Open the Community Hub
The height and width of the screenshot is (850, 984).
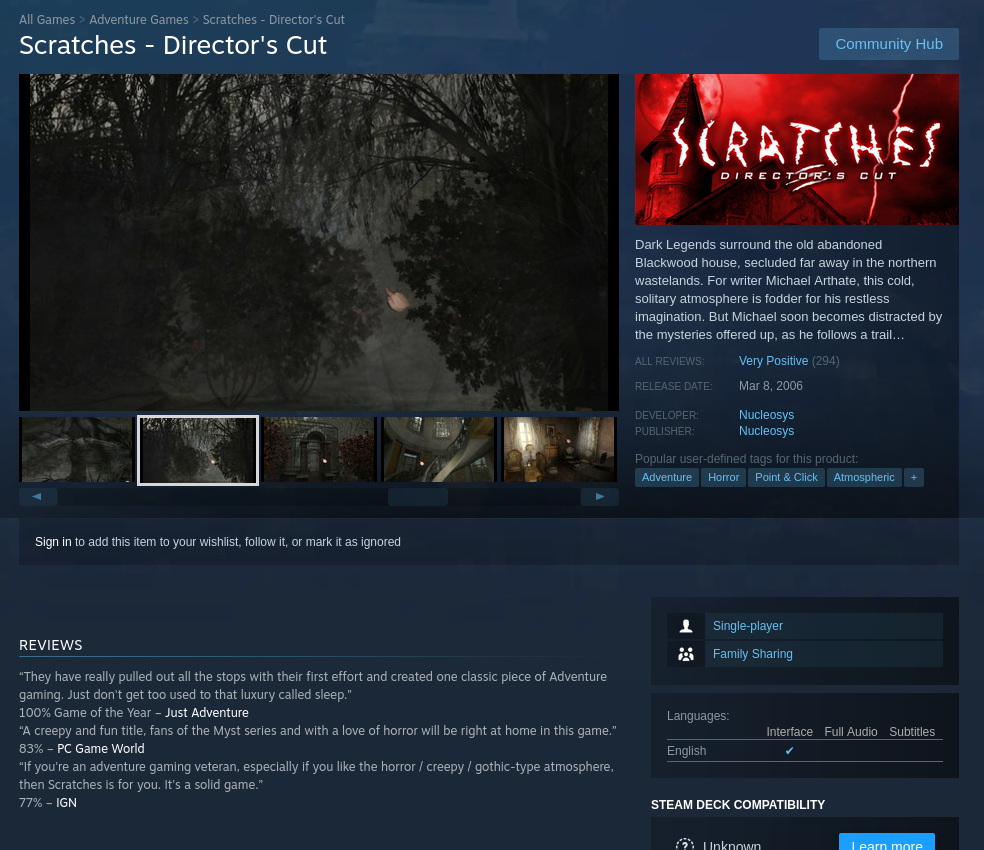tap(889, 44)
